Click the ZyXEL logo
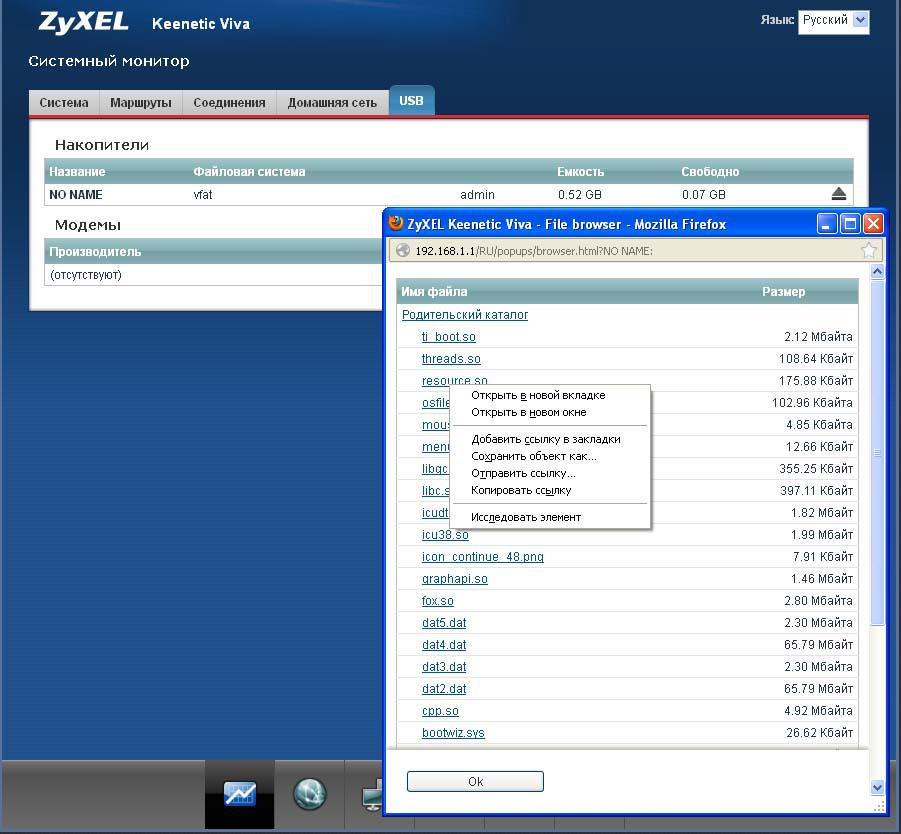 (x=83, y=23)
